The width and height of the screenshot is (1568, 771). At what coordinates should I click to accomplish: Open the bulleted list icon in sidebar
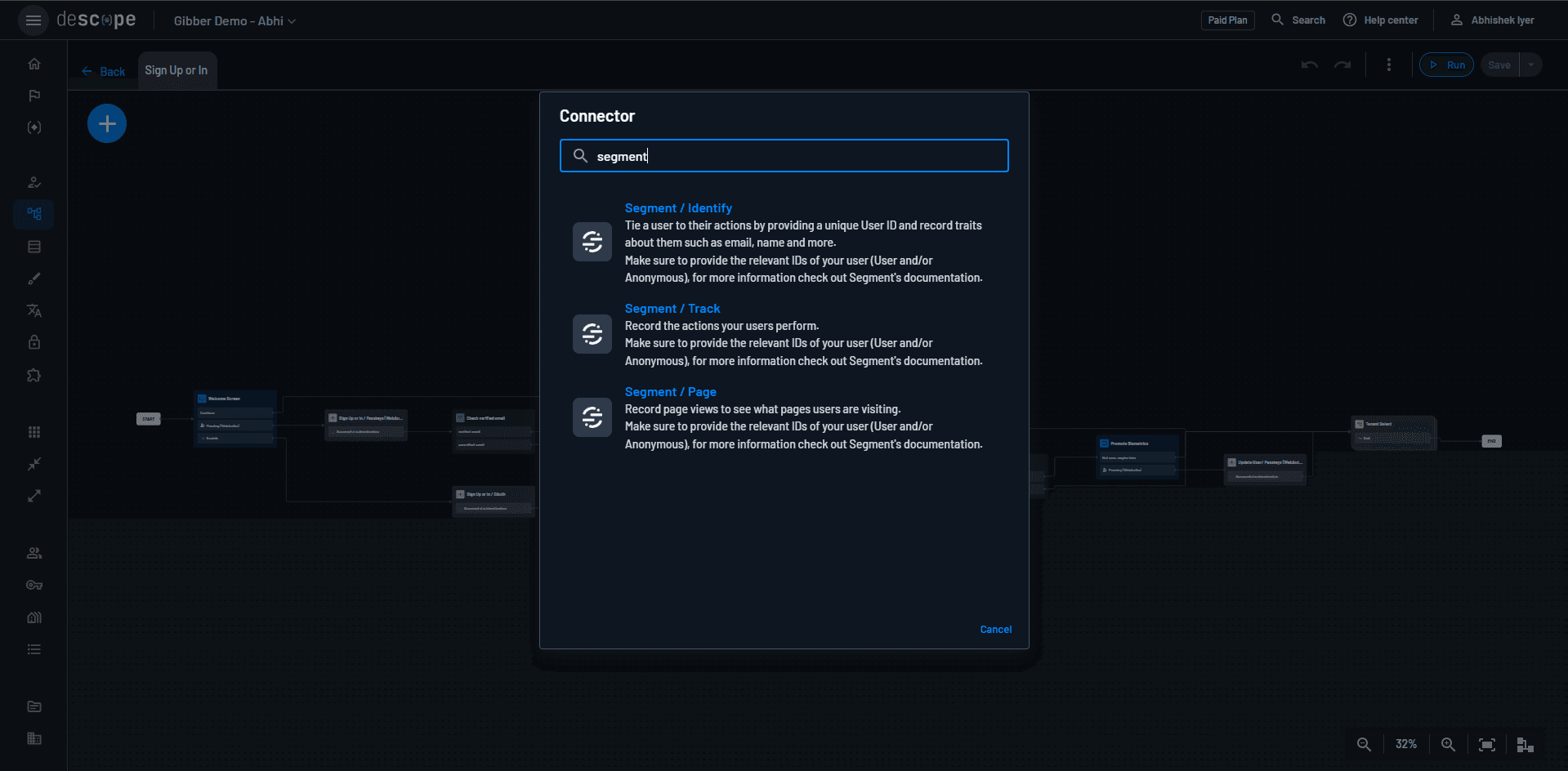point(34,649)
